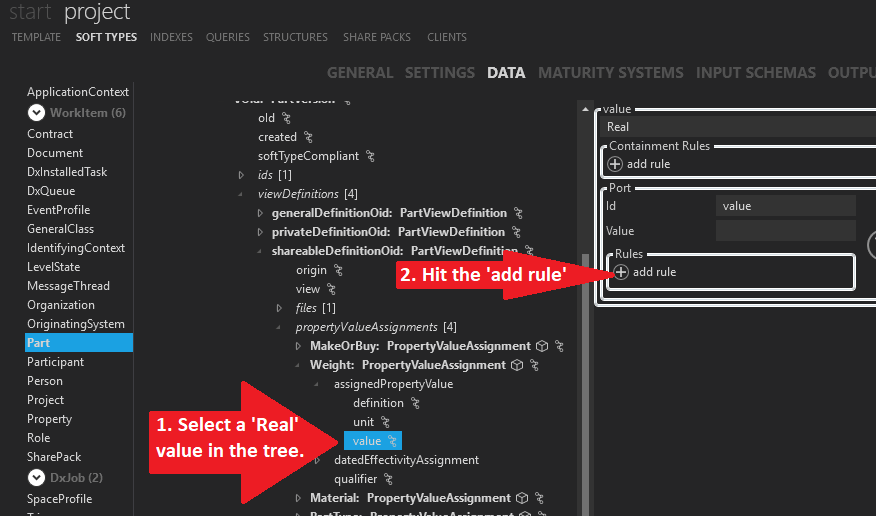Click 'add rule' in Port Rules

[x=654, y=272]
